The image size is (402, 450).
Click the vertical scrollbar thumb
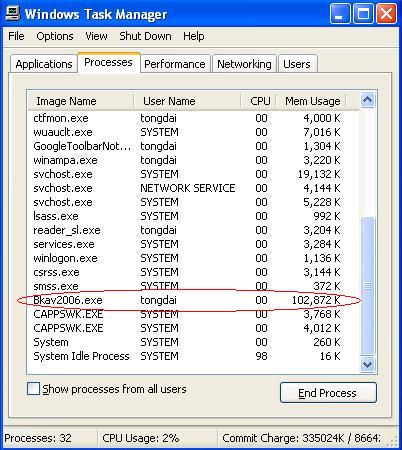pos(368,286)
